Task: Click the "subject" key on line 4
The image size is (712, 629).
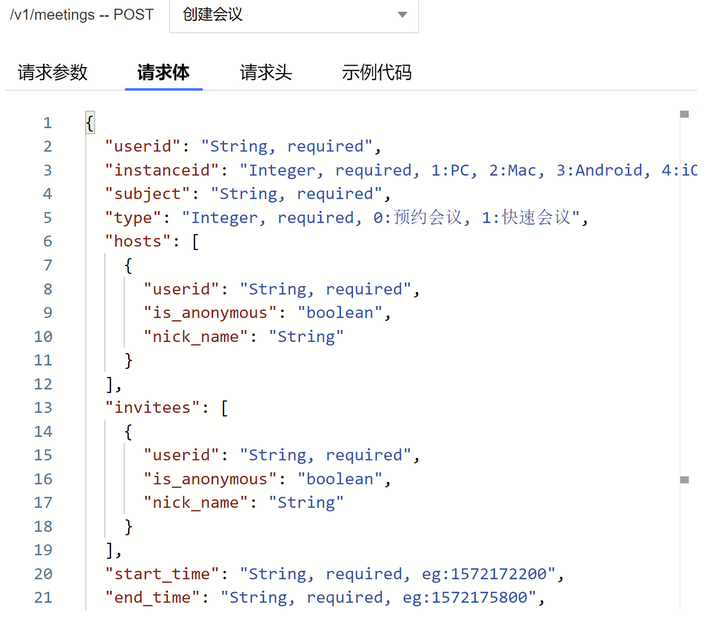Action: [148, 194]
